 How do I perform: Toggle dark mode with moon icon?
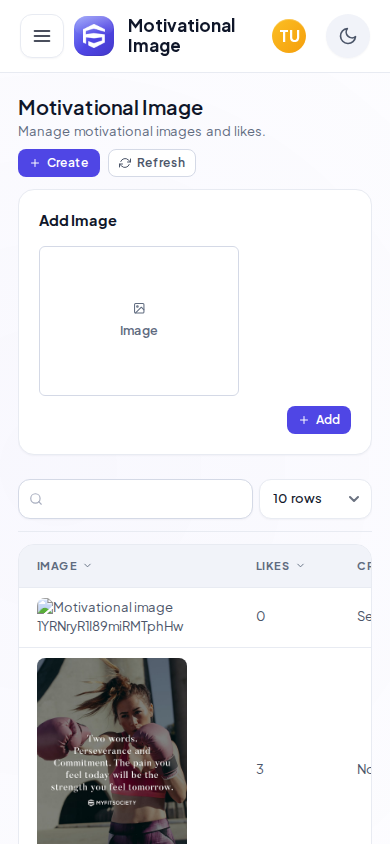click(348, 36)
